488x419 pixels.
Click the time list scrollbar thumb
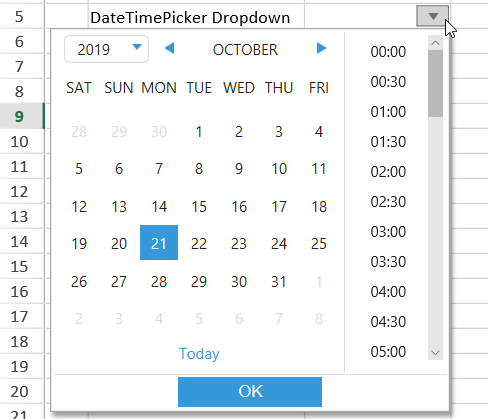point(435,83)
